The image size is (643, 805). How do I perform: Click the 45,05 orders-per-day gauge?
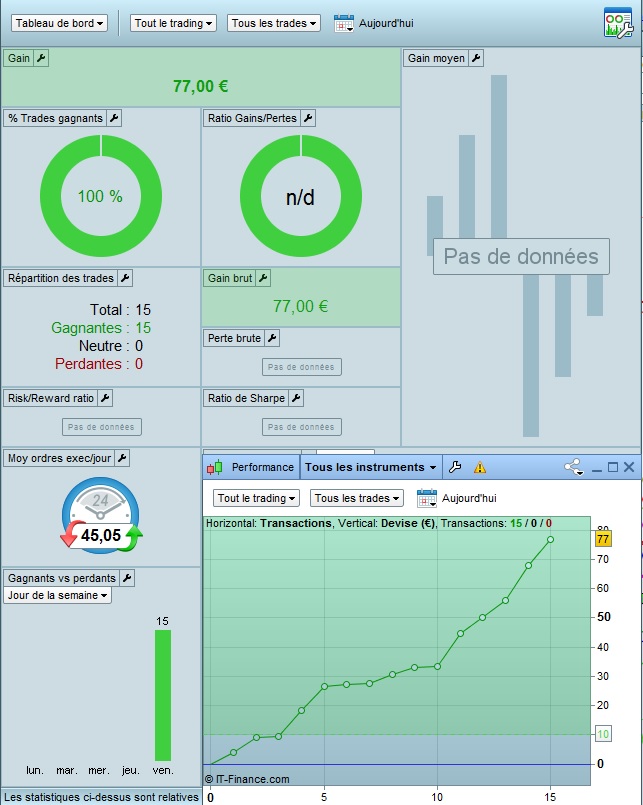101,516
